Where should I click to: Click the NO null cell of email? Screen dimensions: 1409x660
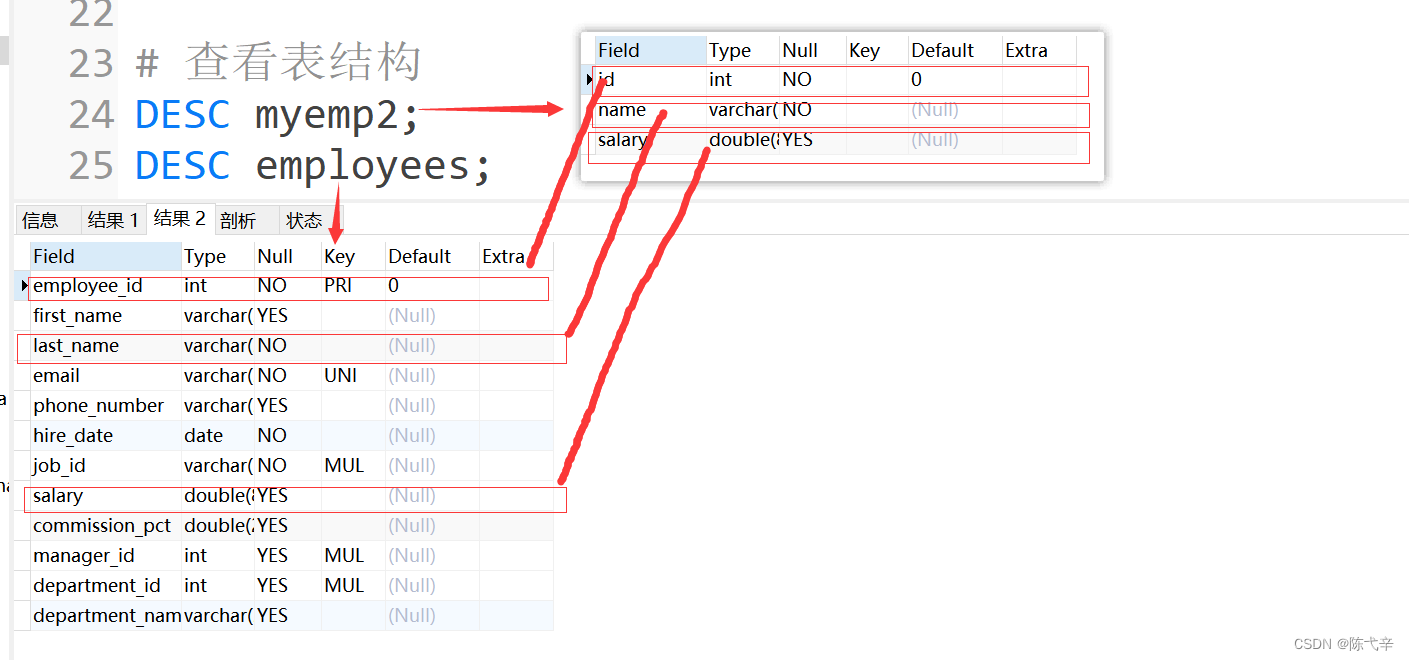pyautogui.click(x=288, y=376)
